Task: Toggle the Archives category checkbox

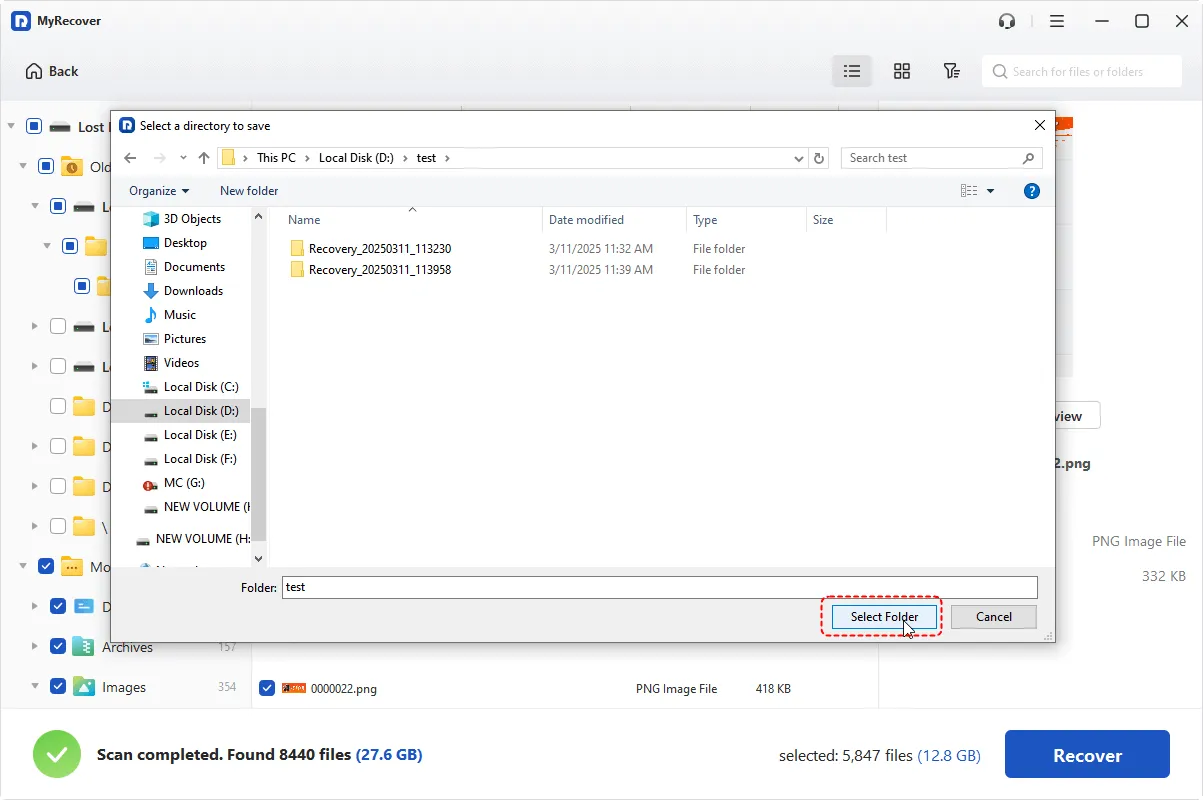Action: coord(58,647)
